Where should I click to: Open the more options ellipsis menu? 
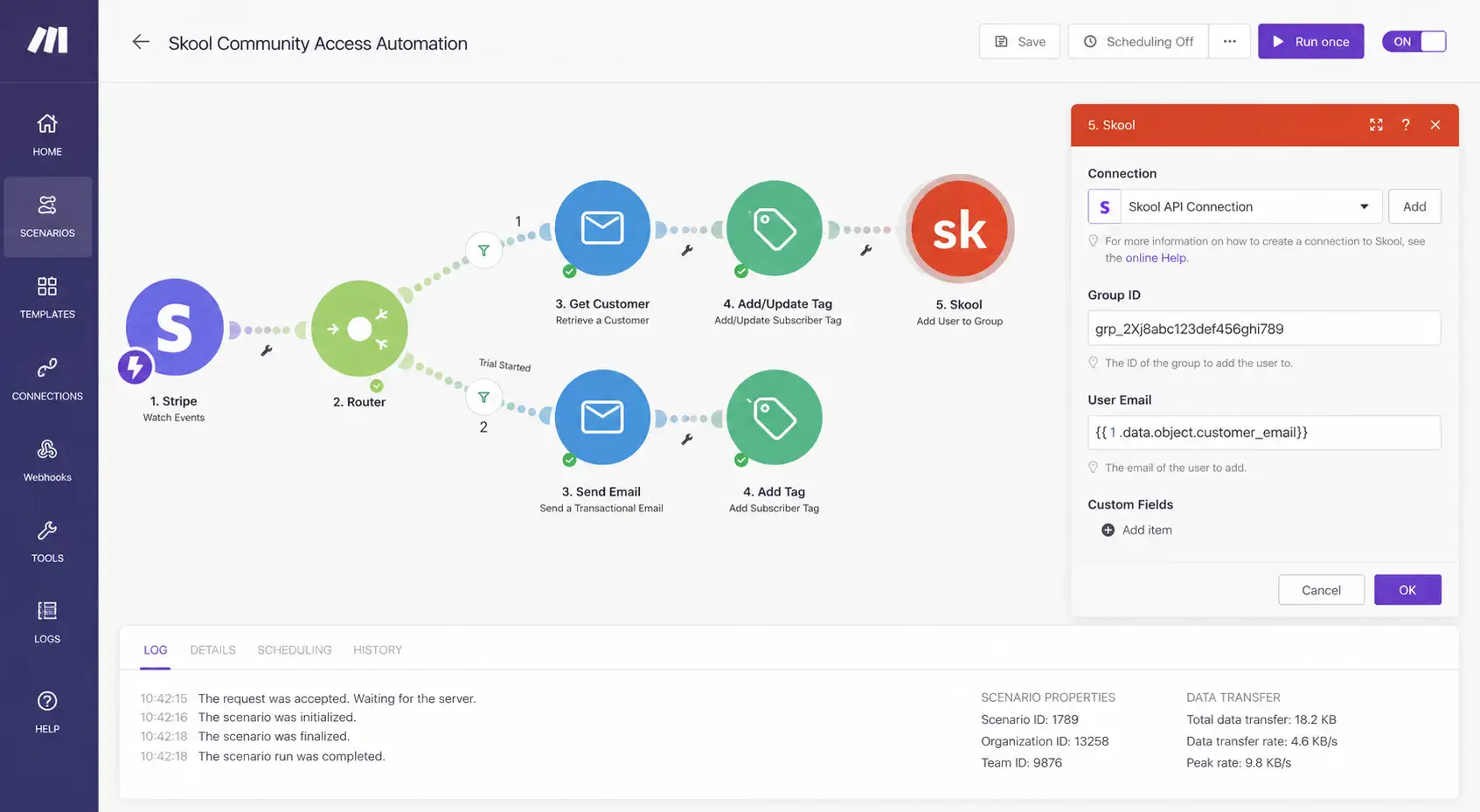(x=1229, y=41)
